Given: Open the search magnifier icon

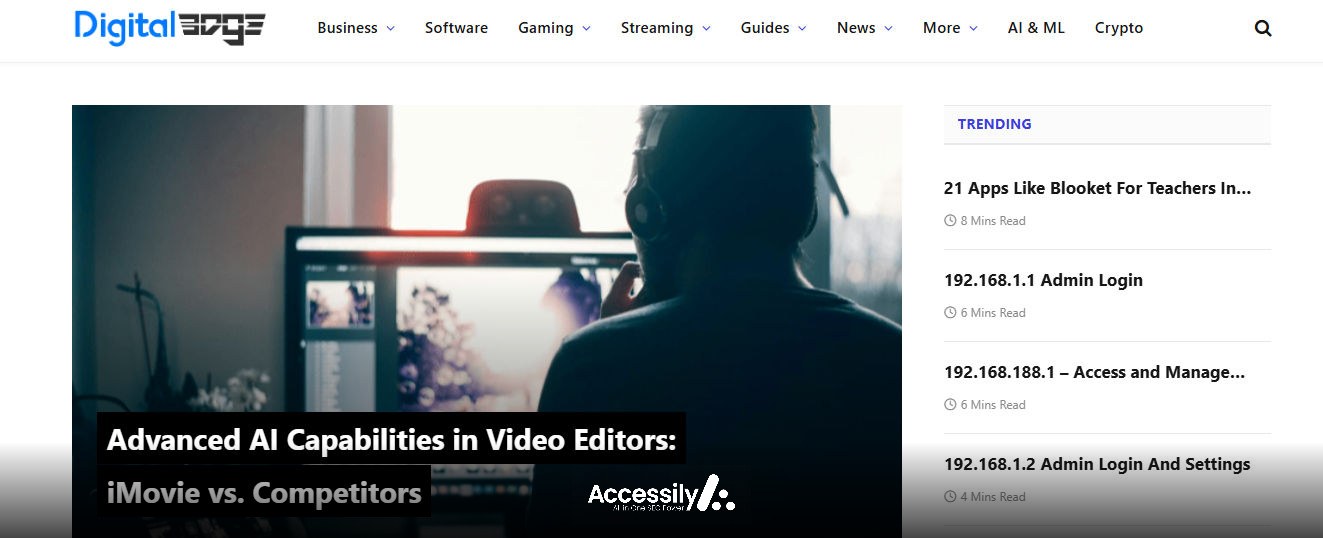Looking at the screenshot, I should [x=1263, y=28].
